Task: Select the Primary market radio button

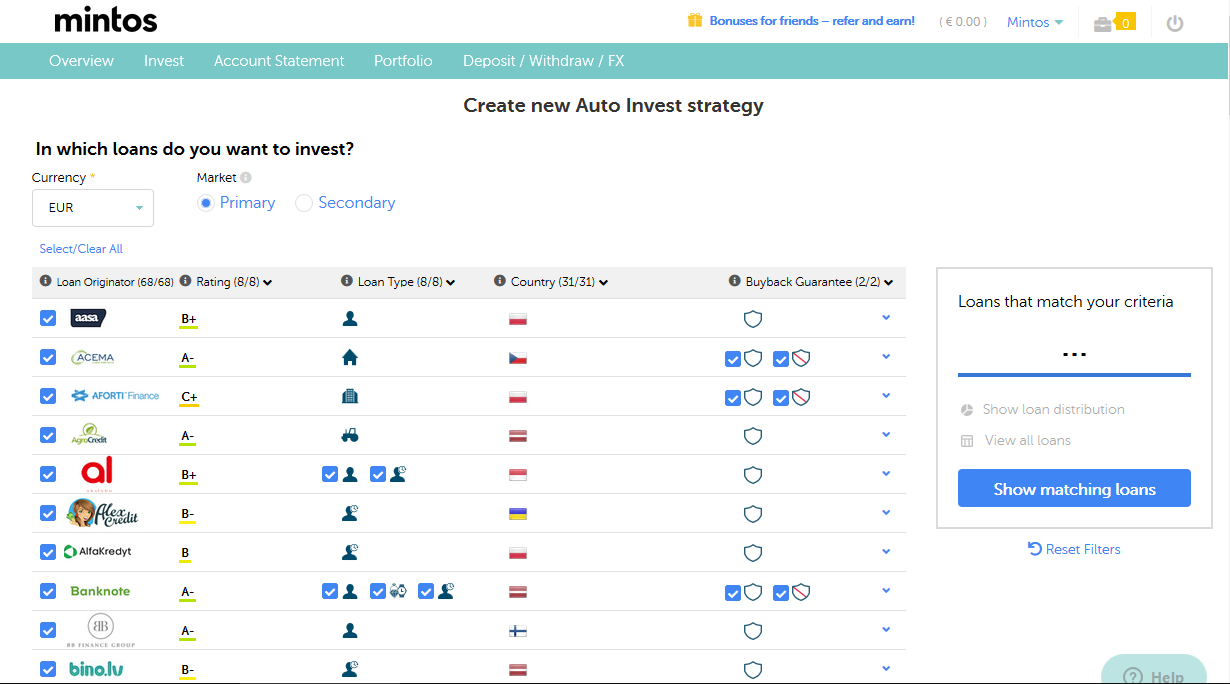Action: point(206,203)
